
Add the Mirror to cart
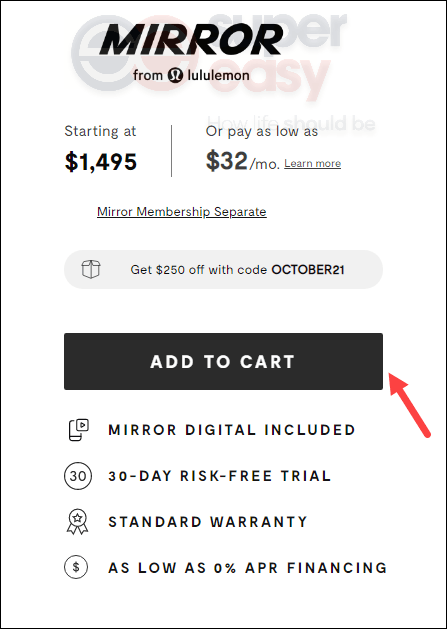coord(223,361)
